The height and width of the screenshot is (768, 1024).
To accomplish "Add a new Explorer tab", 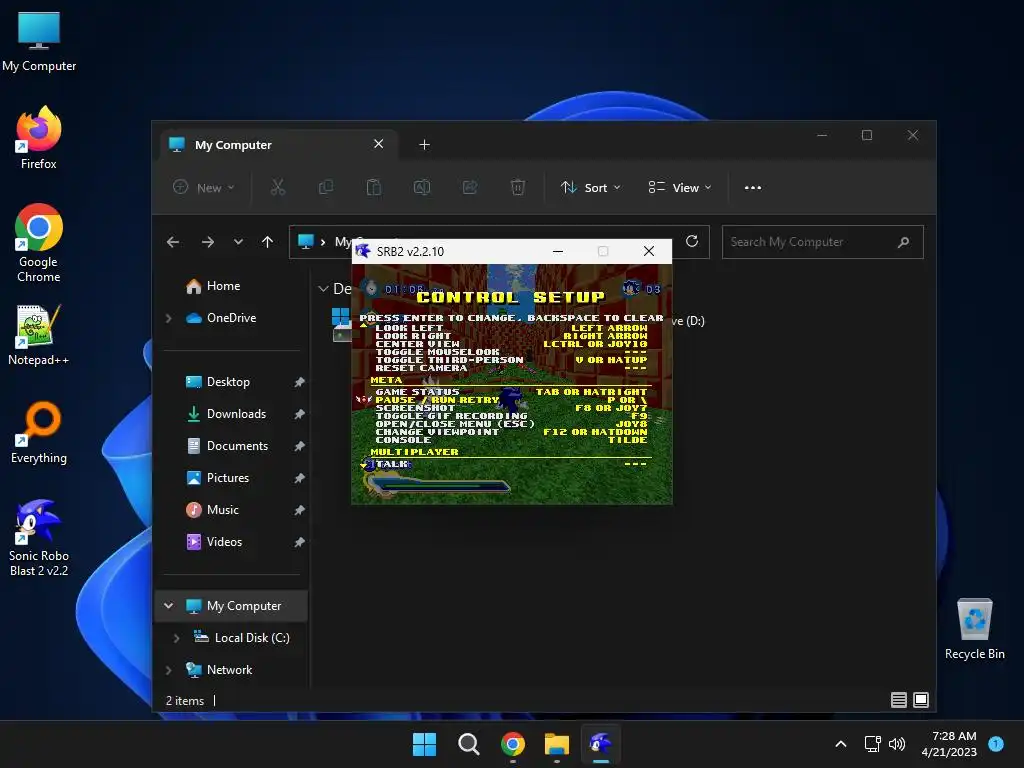I will [424, 145].
